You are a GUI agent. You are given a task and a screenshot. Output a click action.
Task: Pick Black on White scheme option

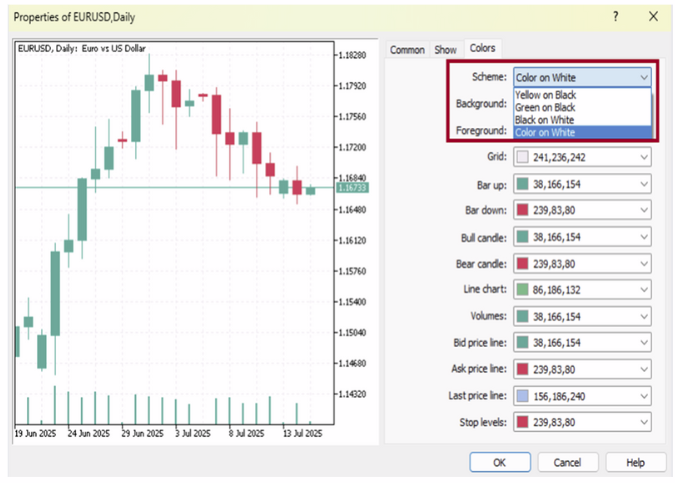[545, 119]
